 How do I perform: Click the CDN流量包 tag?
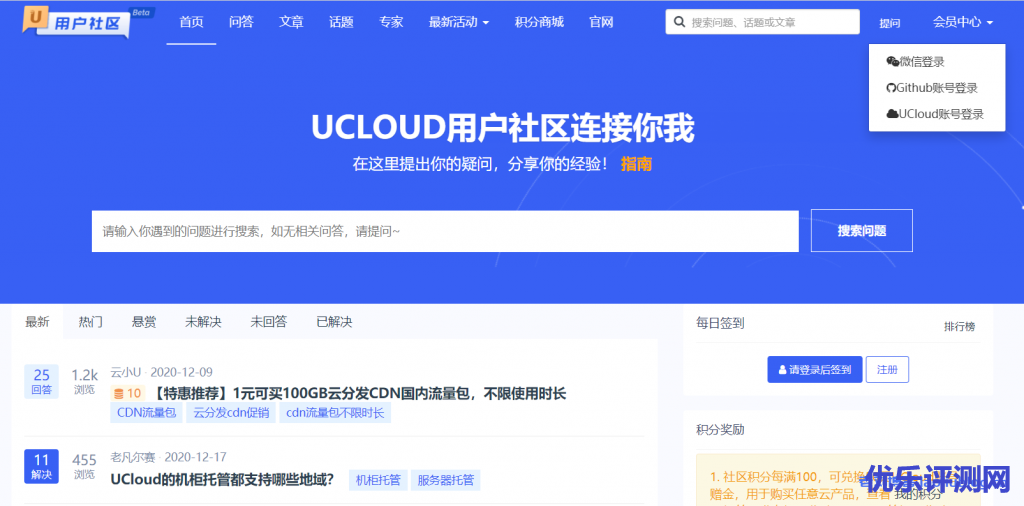pos(146,413)
